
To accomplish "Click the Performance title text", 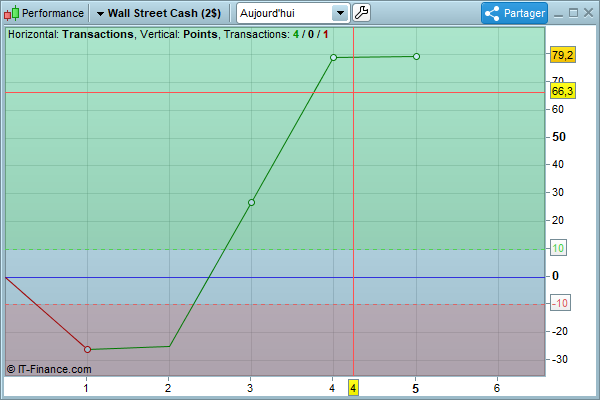I will pyautogui.click(x=53, y=13).
